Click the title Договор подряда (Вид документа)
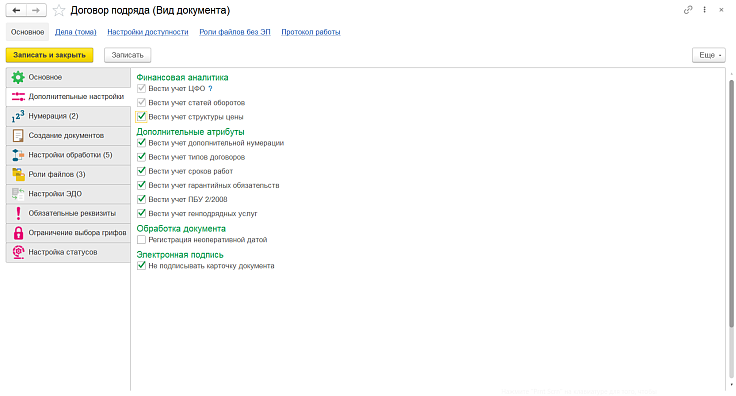Viewport: 736px width, 396px height. tap(150, 10)
